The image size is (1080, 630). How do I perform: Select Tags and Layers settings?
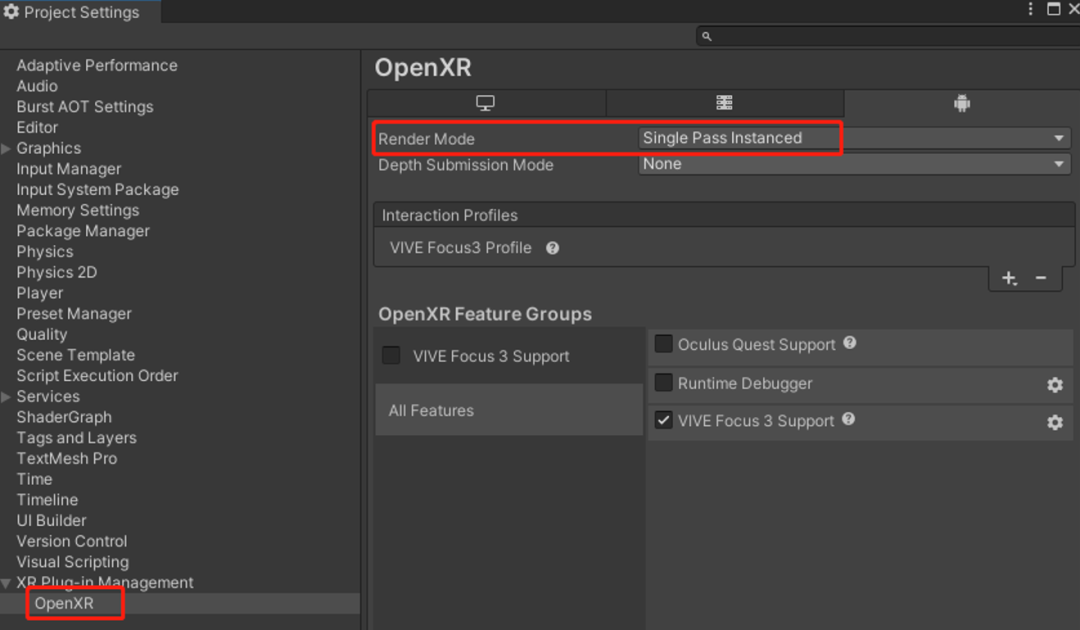[76, 437]
